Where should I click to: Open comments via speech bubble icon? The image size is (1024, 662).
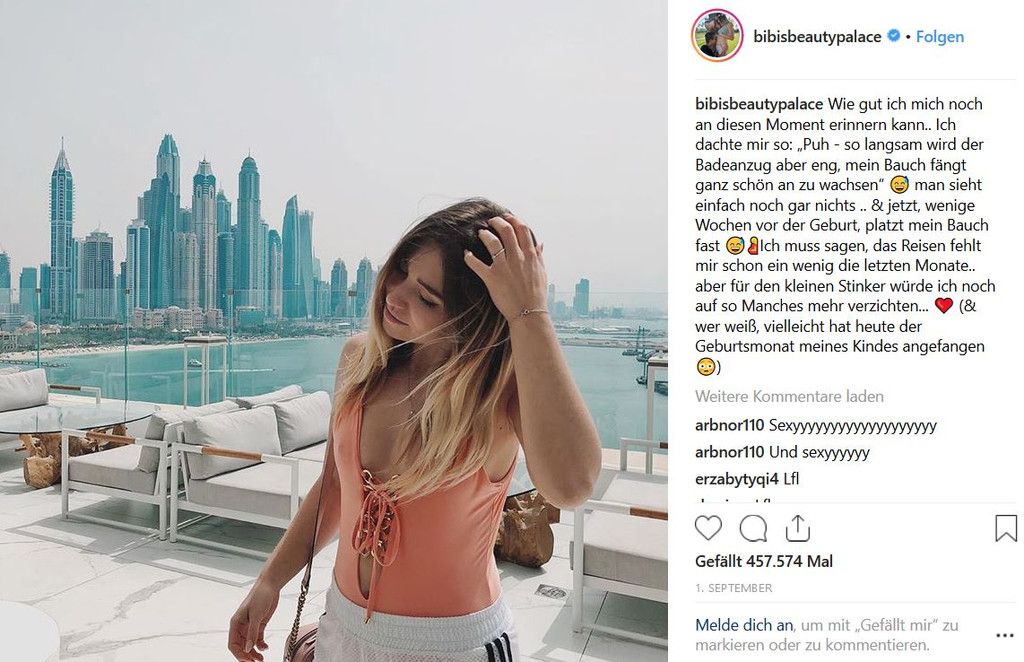(x=753, y=529)
